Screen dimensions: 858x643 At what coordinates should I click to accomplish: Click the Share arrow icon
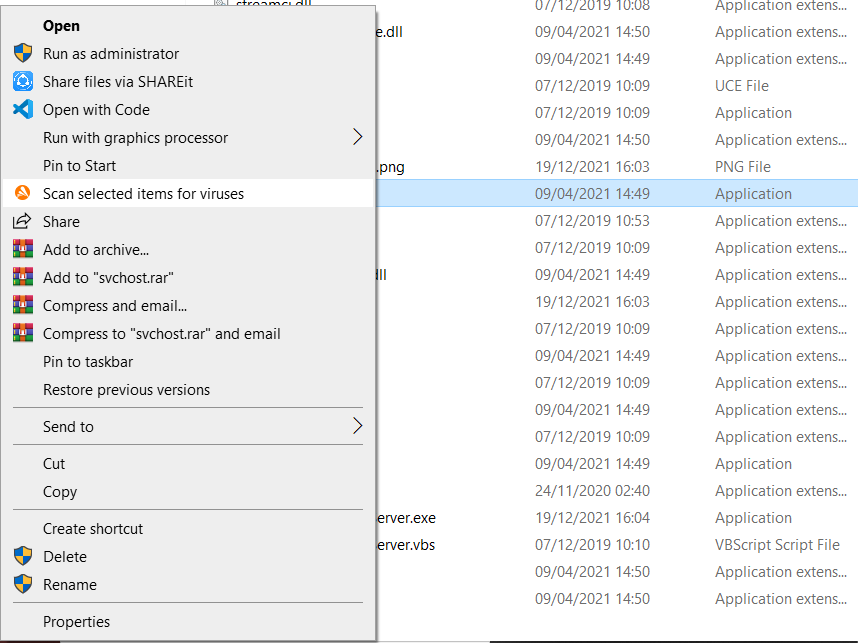[22, 222]
